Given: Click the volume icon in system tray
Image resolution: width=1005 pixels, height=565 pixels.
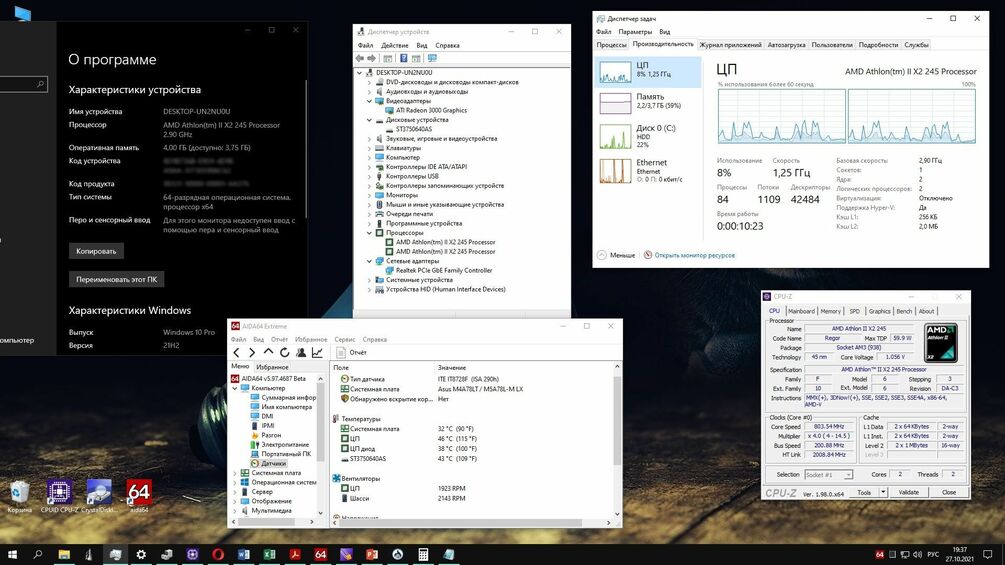Looking at the screenshot, I should click(x=917, y=555).
